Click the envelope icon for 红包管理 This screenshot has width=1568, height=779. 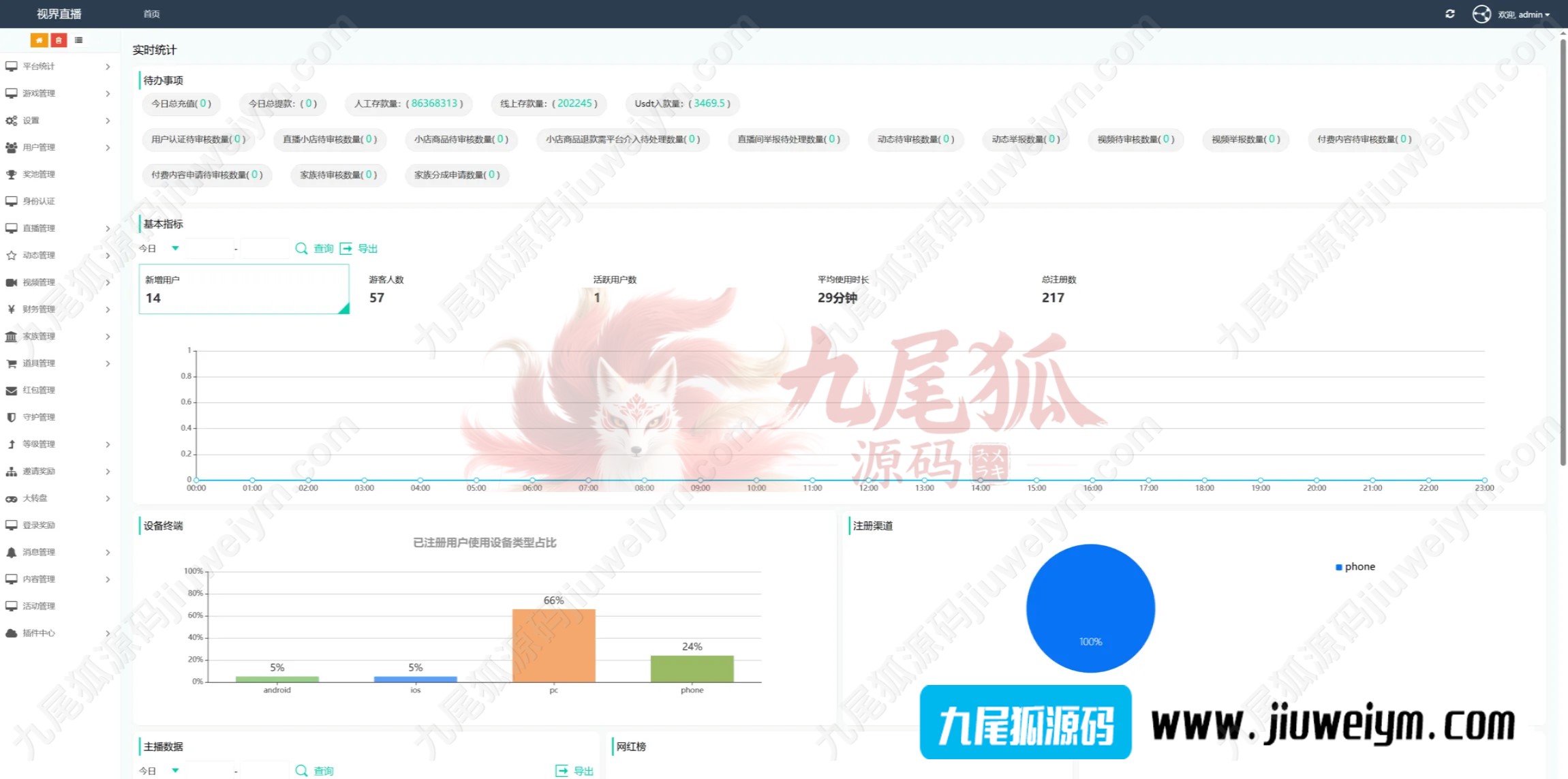[x=12, y=391]
